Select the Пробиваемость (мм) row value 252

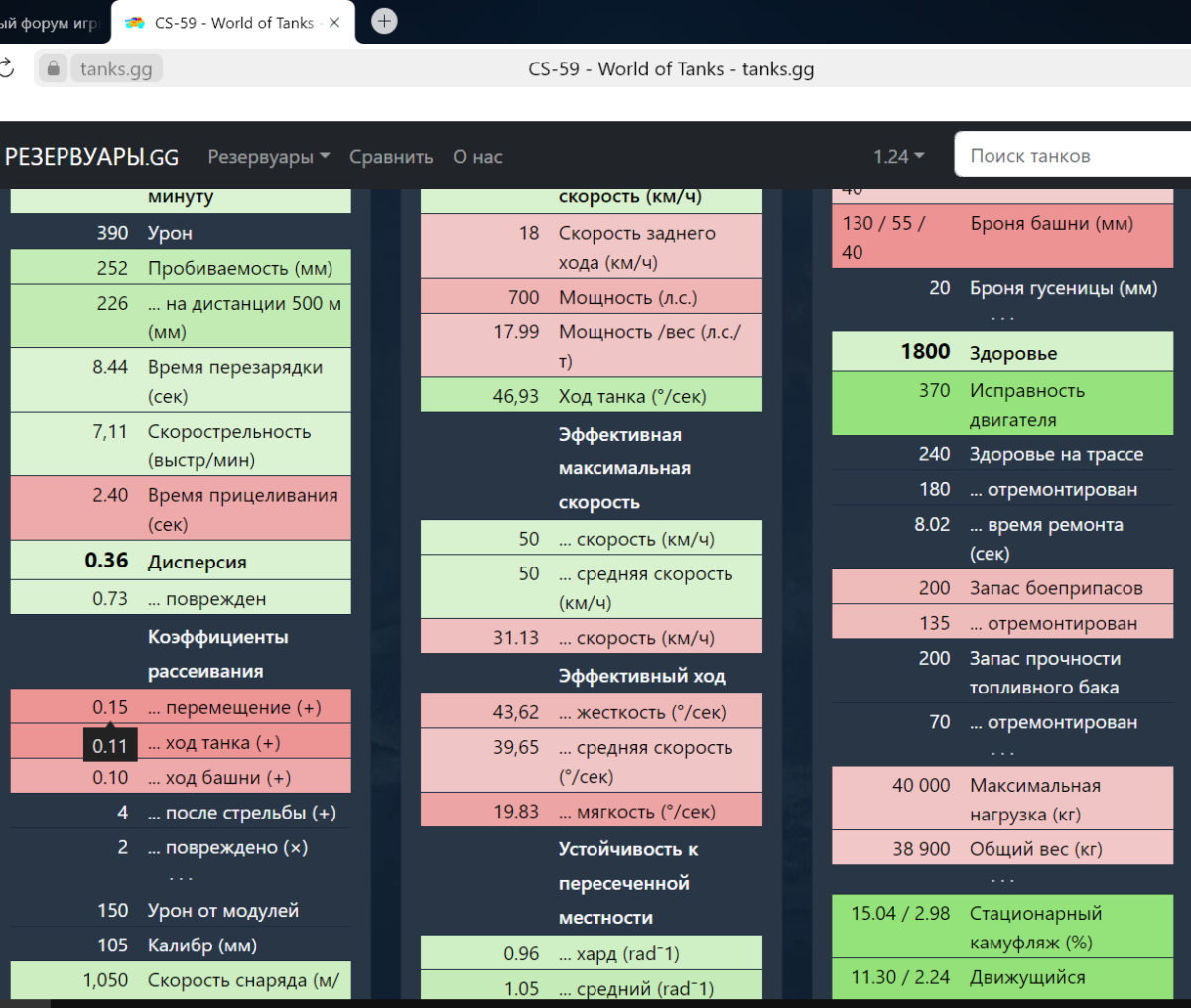click(x=181, y=268)
